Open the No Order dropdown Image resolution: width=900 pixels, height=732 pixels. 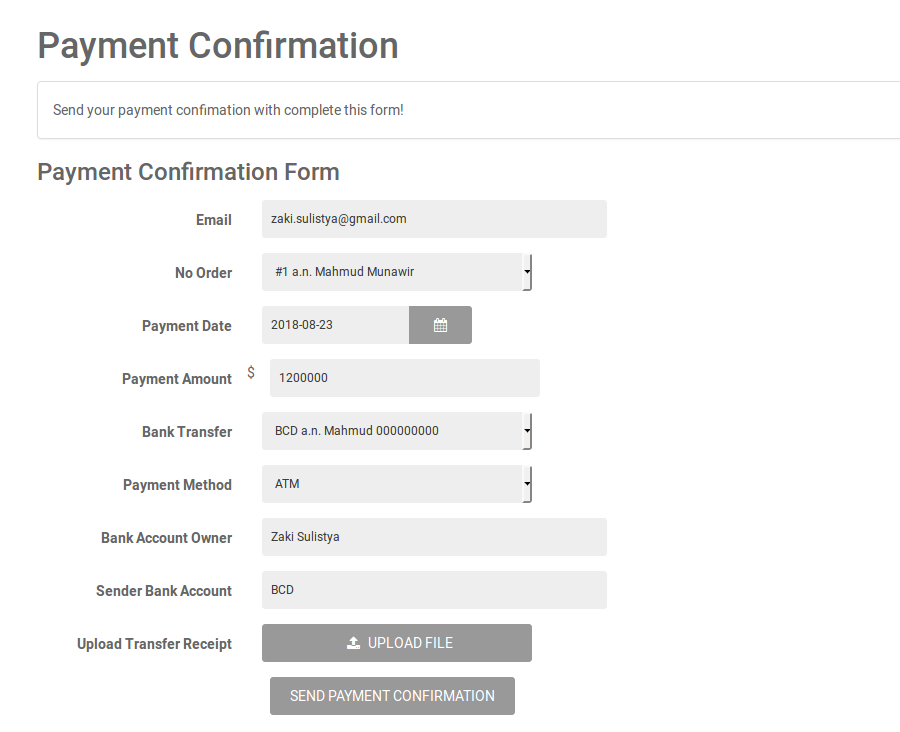tap(396, 272)
